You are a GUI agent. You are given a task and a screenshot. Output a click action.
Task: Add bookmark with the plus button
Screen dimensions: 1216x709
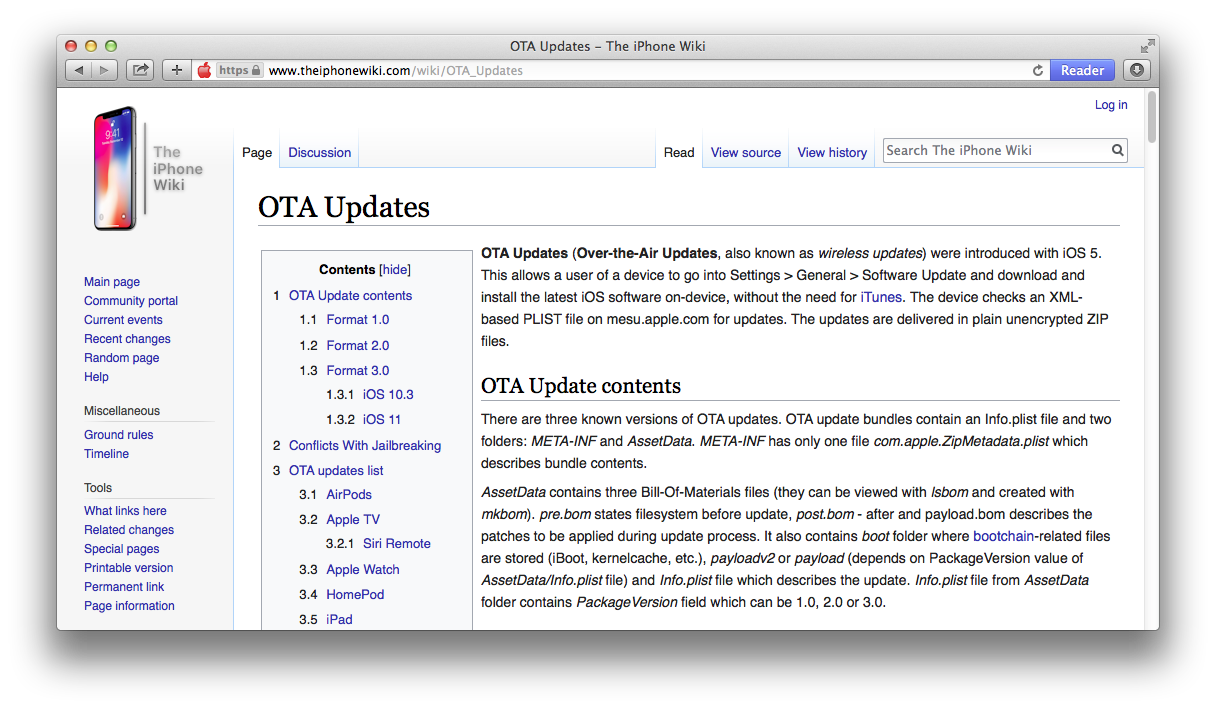[177, 70]
